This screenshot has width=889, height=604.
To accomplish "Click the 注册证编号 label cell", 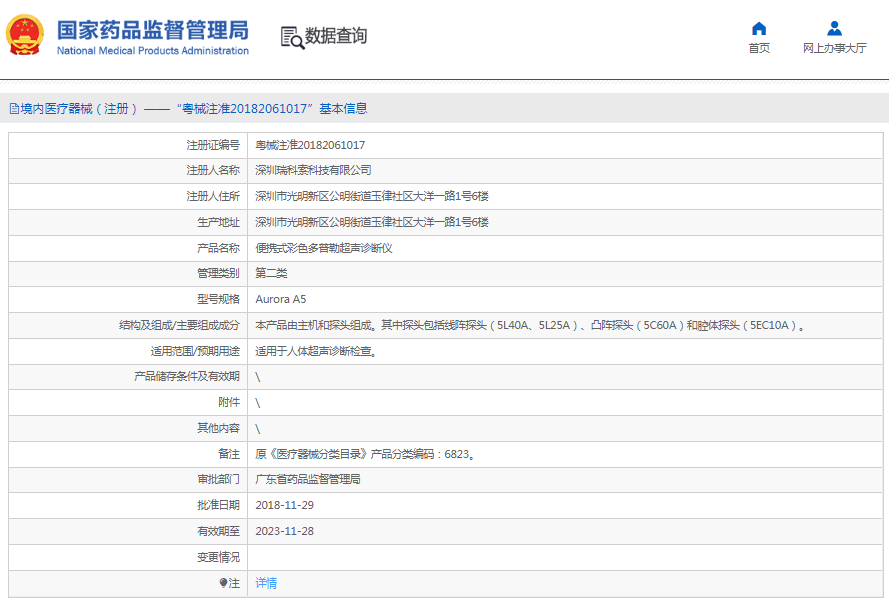I will coord(128,145).
